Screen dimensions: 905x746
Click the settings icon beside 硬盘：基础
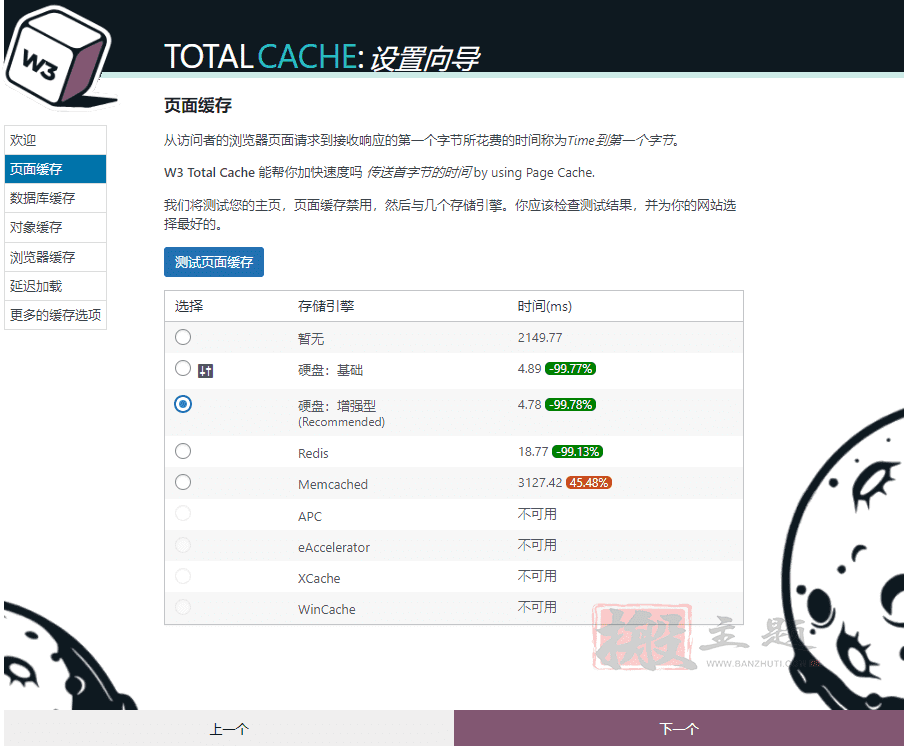(x=205, y=371)
